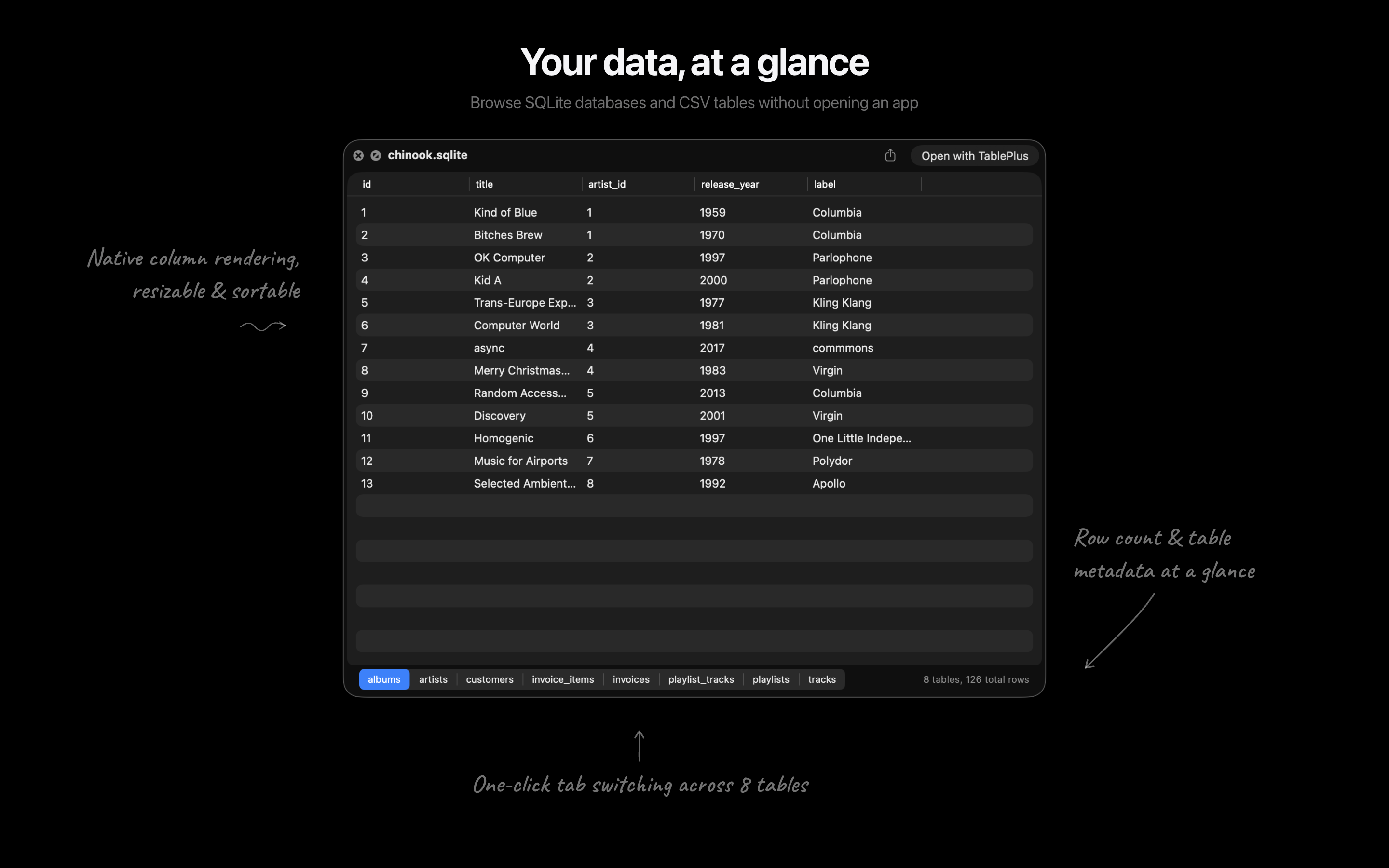Screen dimensions: 1389x868
Task: Switch to the tracks tab
Action: [x=821, y=679]
